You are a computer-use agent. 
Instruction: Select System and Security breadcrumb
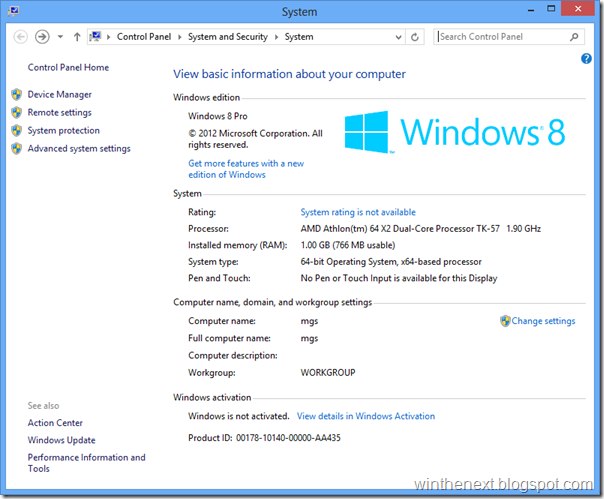pos(228,37)
